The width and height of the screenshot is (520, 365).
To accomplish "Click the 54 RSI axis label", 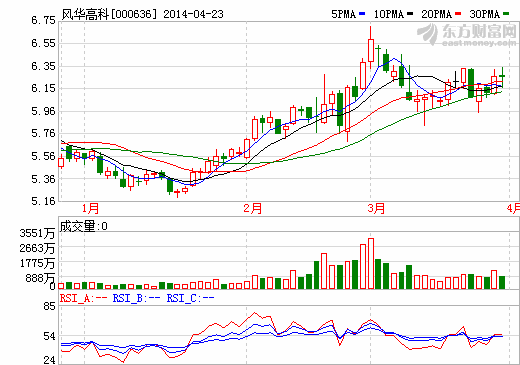I will [49, 336].
